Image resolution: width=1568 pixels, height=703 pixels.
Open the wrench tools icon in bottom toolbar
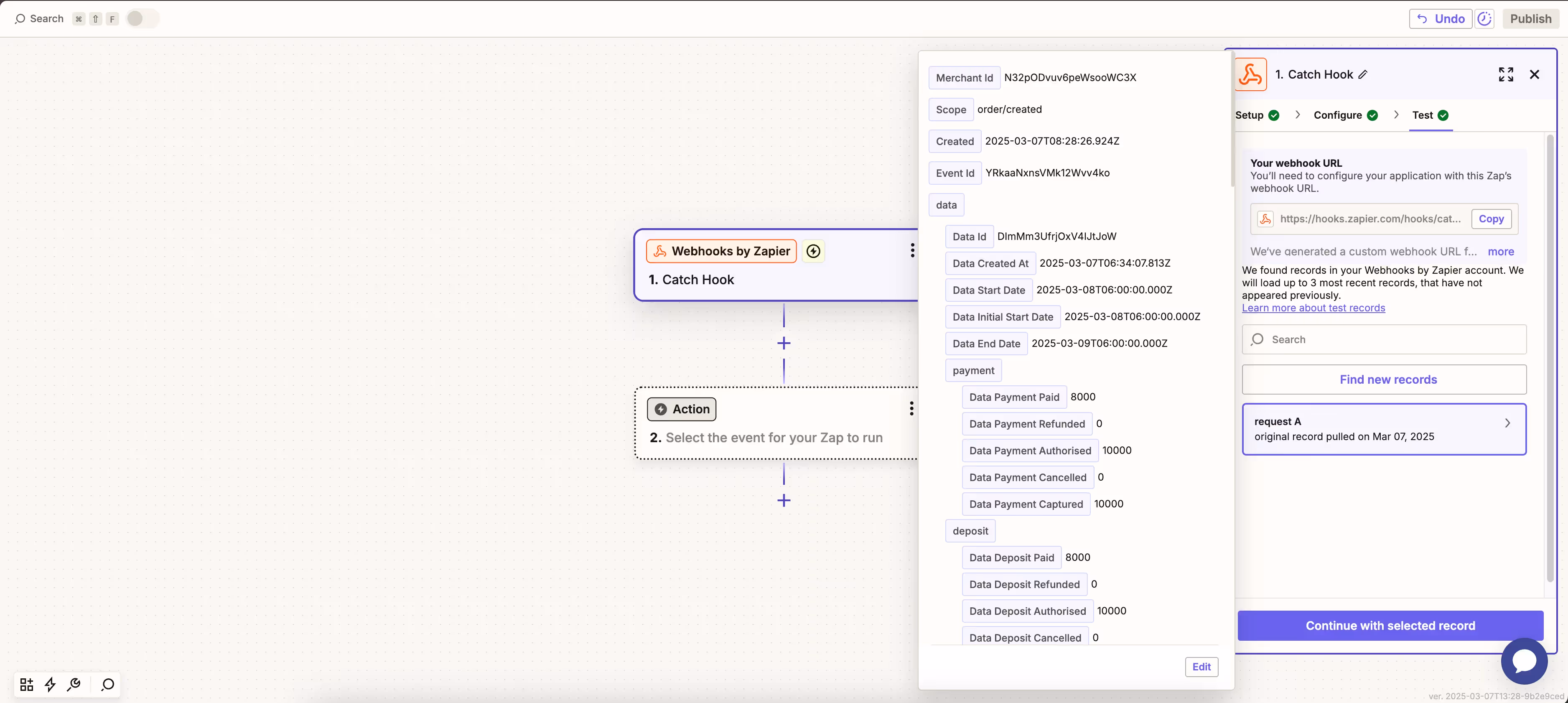click(x=74, y=685)
